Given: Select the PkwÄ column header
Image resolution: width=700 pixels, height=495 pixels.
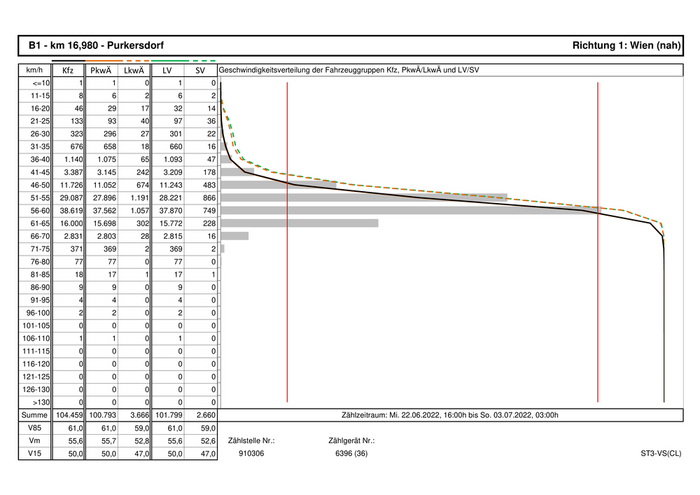Looking at the screenshot, I should click(101, 71).
